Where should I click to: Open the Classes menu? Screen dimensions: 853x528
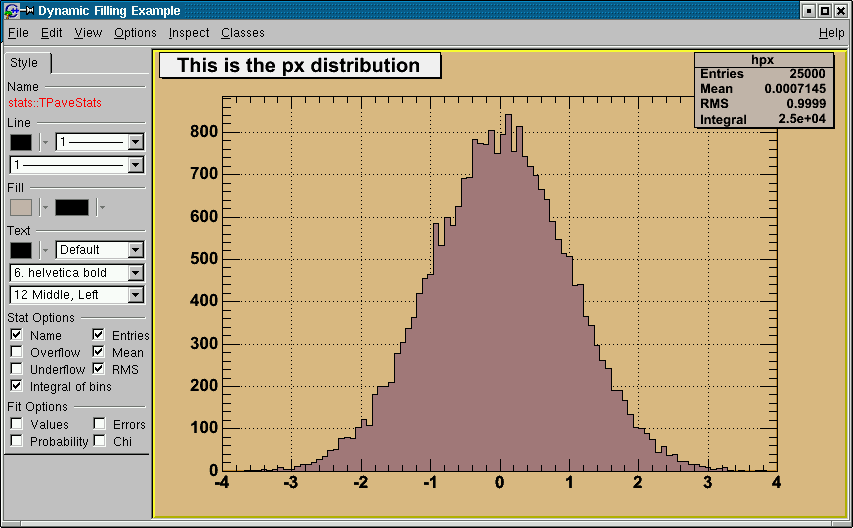coord(243,33)
